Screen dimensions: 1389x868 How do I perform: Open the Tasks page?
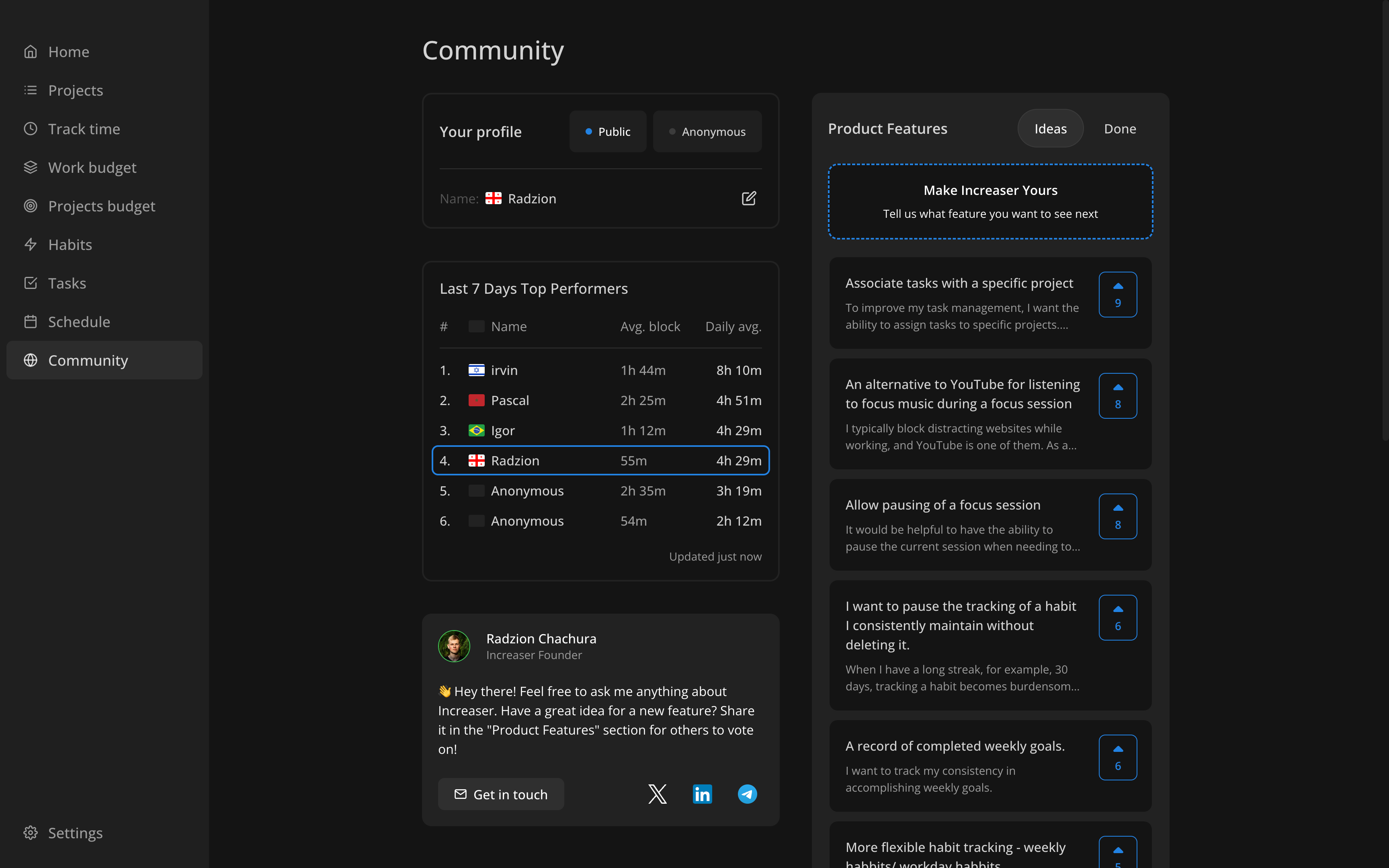coord(104,283)
